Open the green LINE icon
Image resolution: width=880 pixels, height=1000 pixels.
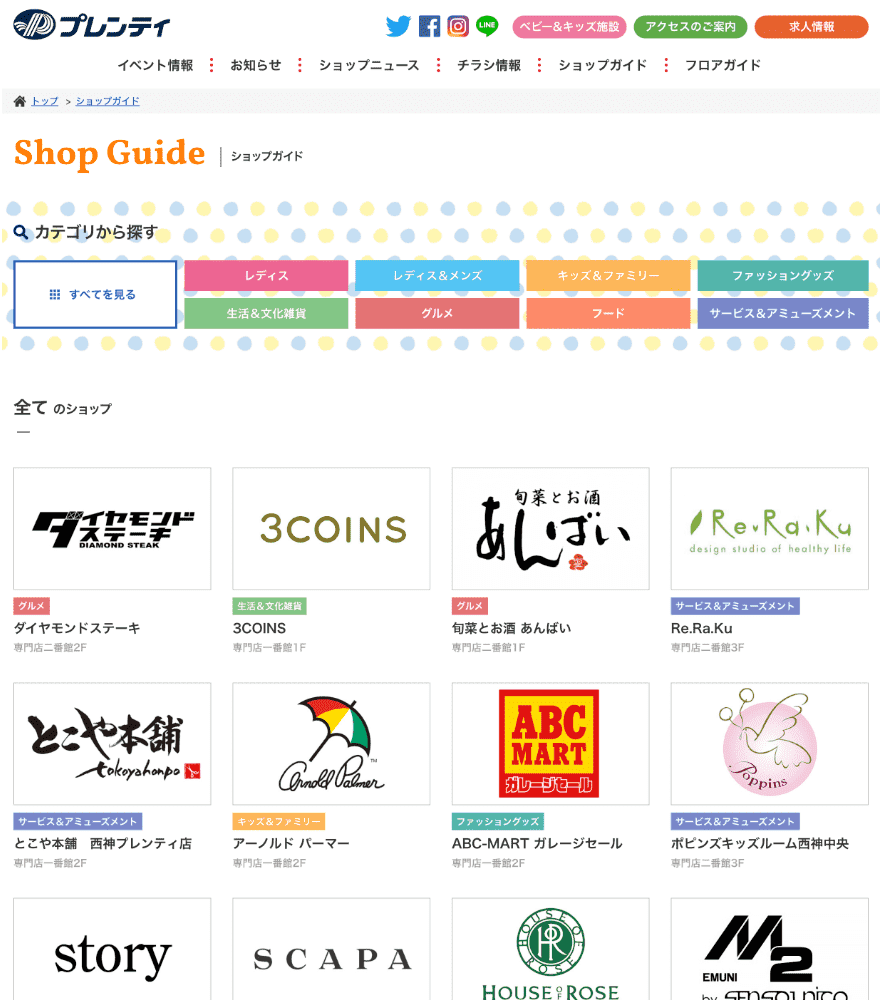pyautogui.click(x=487, y=26)
